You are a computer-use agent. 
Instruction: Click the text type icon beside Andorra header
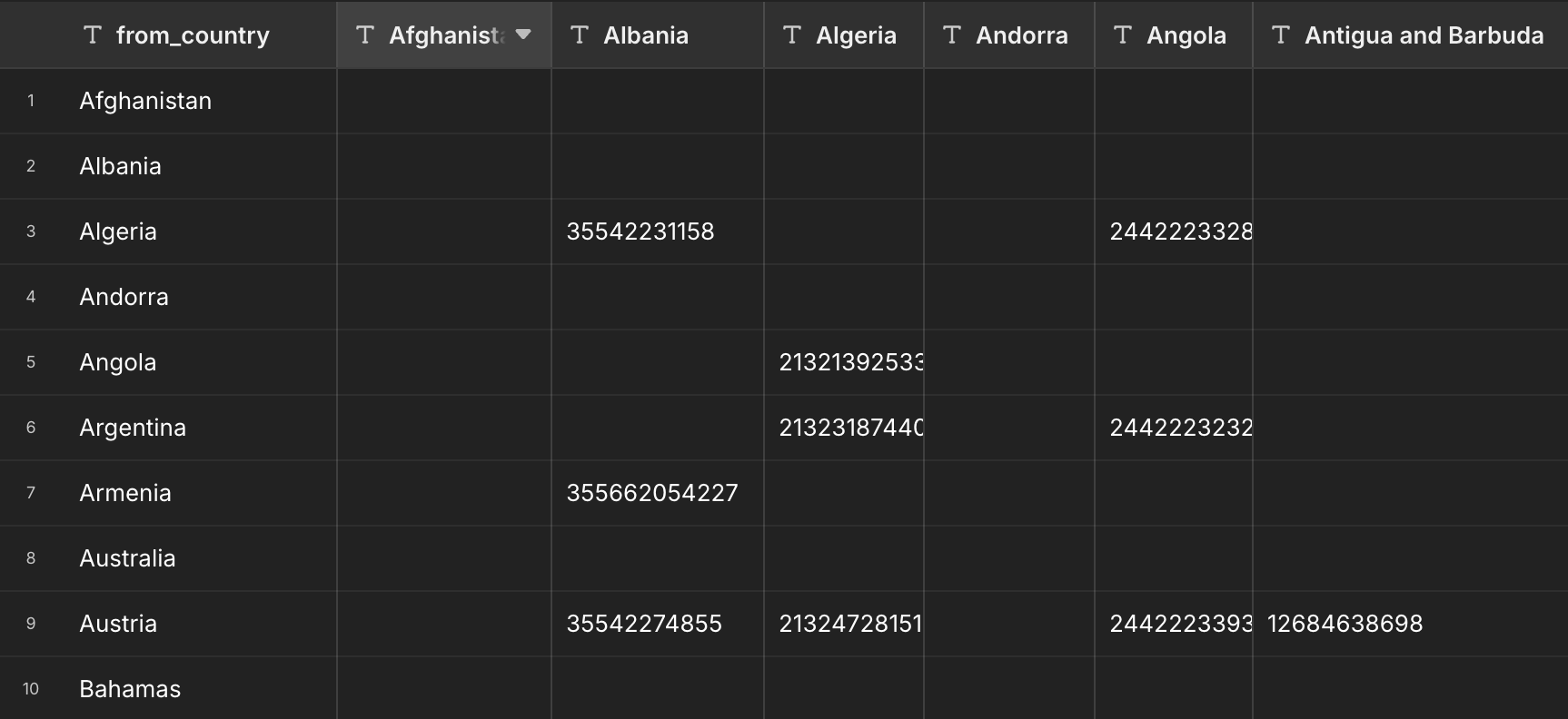coord(952,35)
